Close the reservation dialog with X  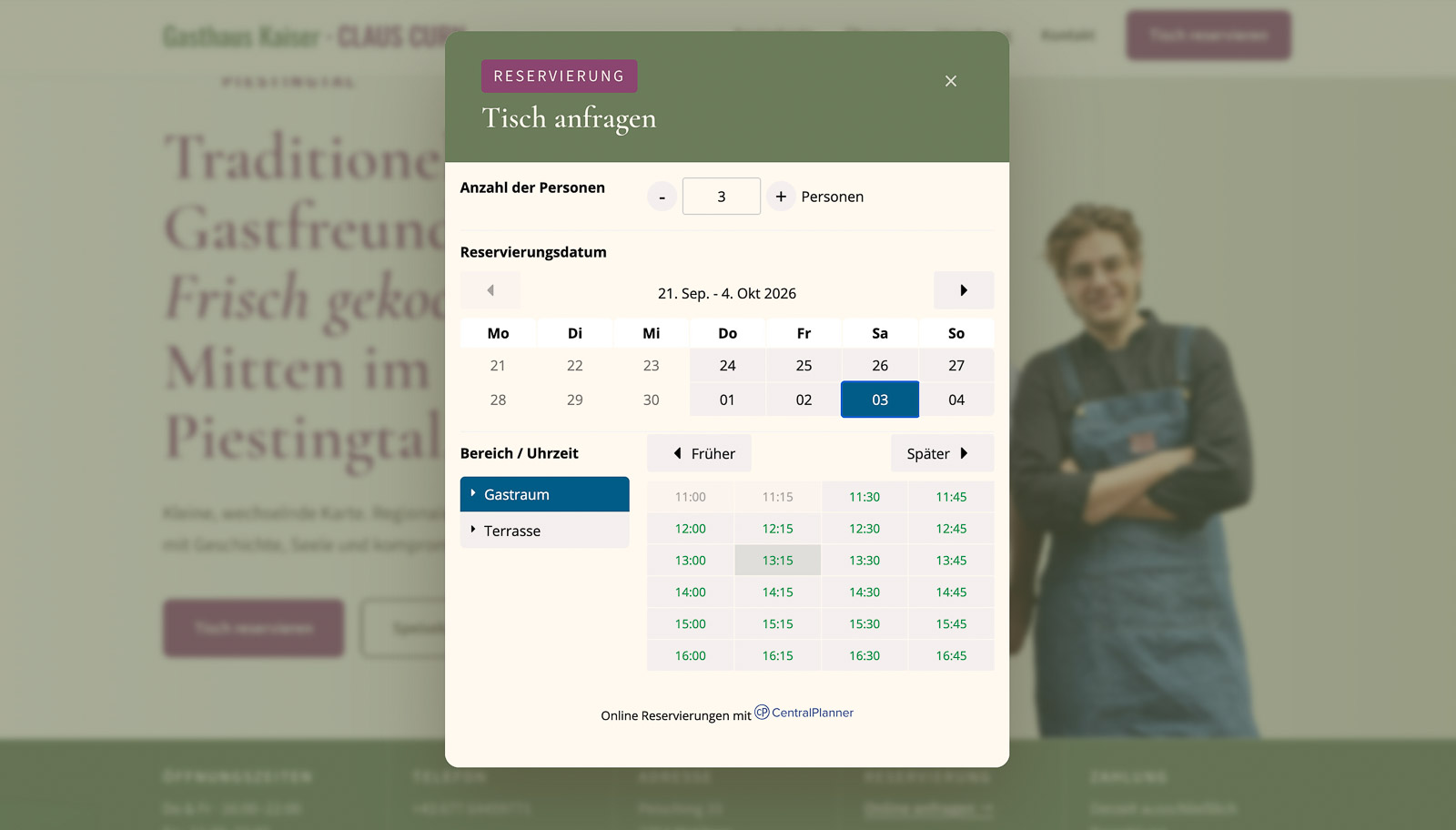(x=950, y=81)
